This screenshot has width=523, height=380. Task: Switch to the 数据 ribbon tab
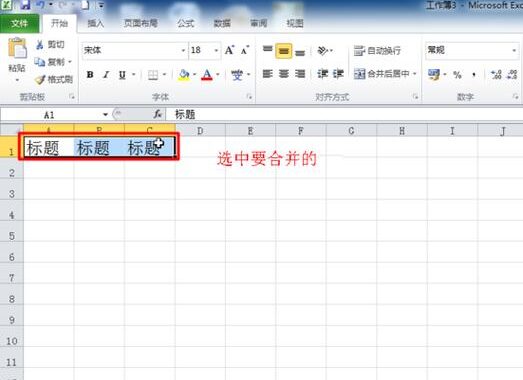tap(222, 23)
